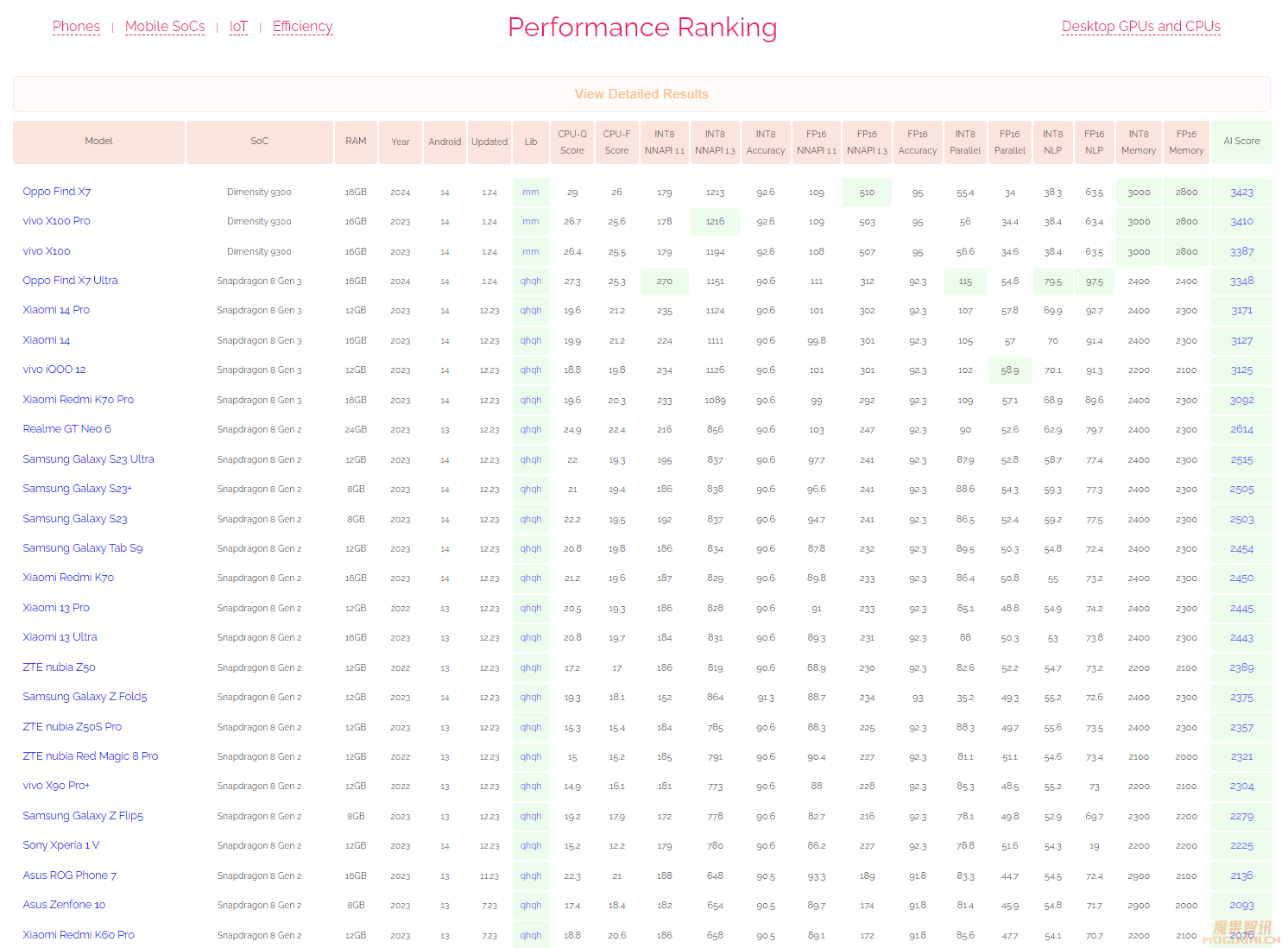Click Dimensity 9300 SoC in vivo X100 row
The height and width of the screenshot is (948, 1288).
259,252
